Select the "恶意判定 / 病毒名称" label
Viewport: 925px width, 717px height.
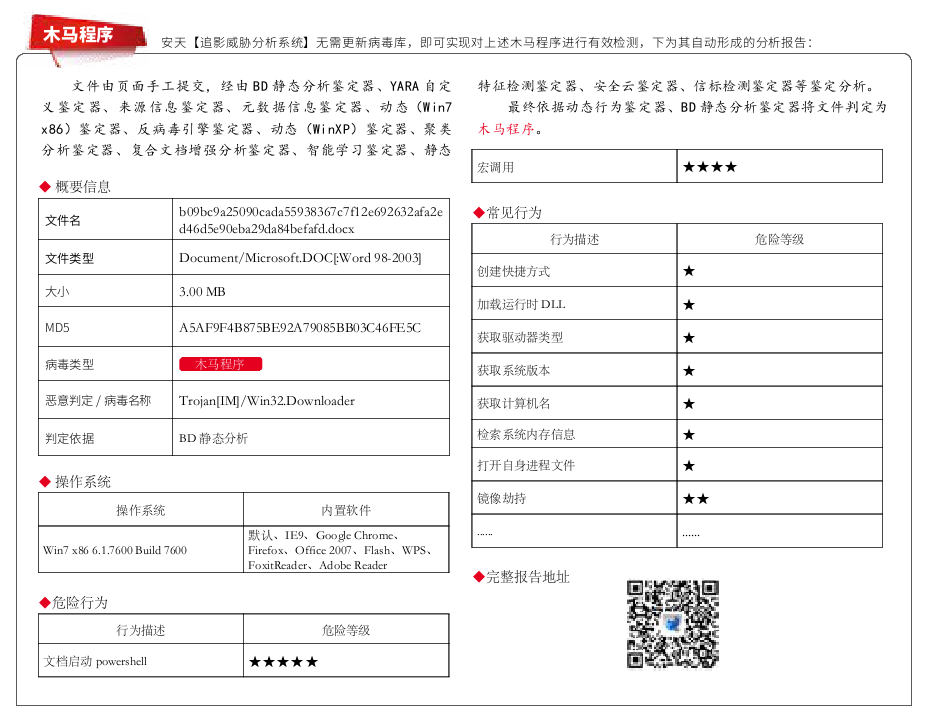(x=98, y=401)
